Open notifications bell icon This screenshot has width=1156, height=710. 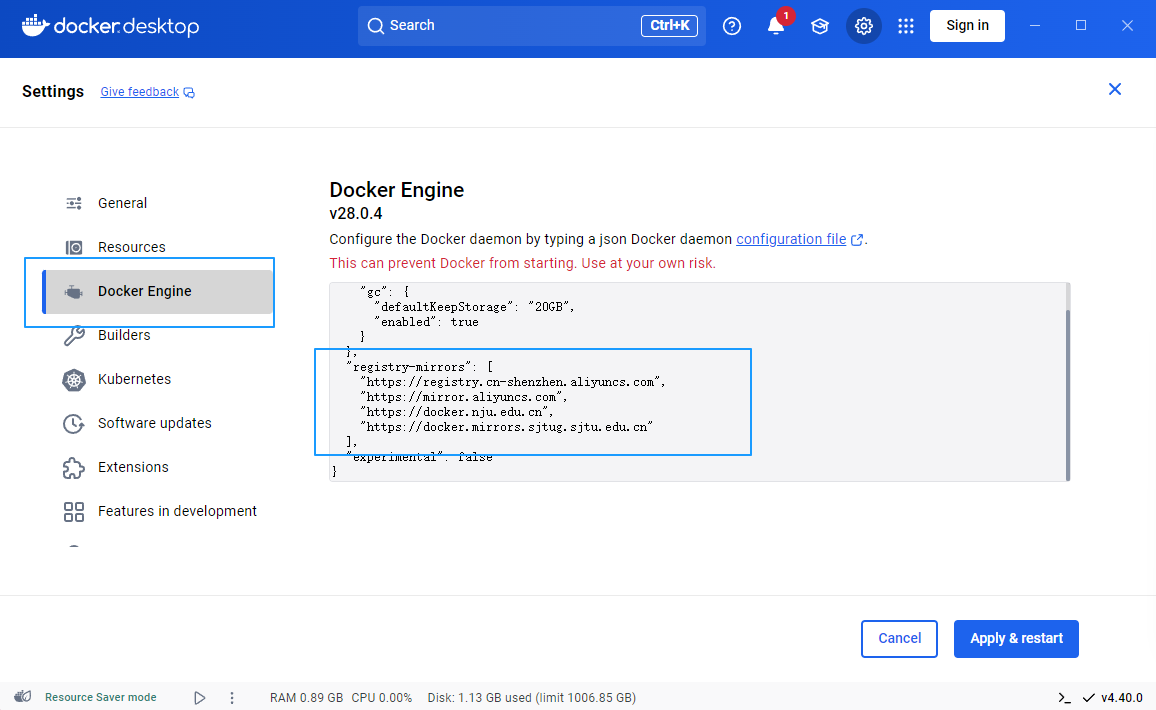pyautogui.click(x=776, y=27)
